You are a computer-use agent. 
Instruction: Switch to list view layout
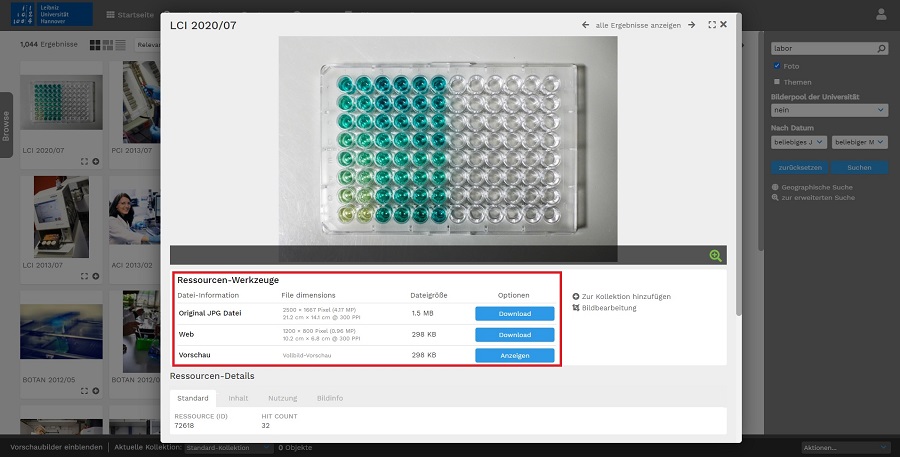(121, 45)
